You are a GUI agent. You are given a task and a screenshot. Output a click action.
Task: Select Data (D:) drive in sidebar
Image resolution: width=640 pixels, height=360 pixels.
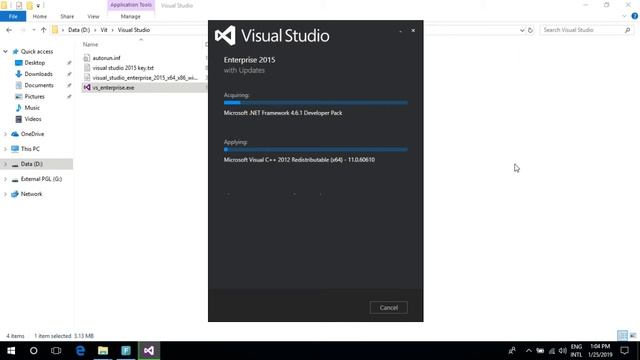[x=31, y=164]
